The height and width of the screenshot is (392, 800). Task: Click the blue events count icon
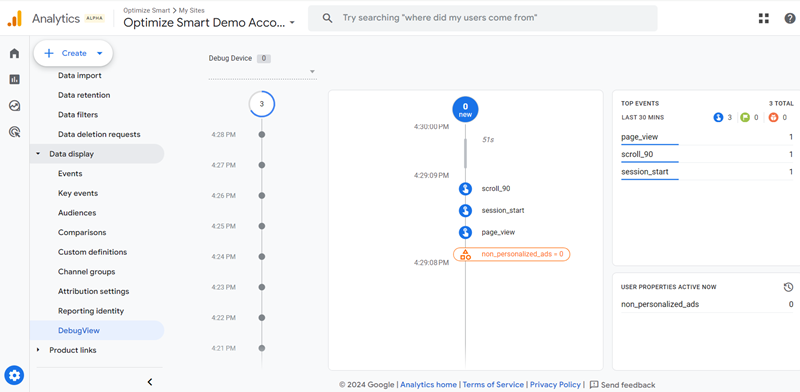[x=718, y=117]
